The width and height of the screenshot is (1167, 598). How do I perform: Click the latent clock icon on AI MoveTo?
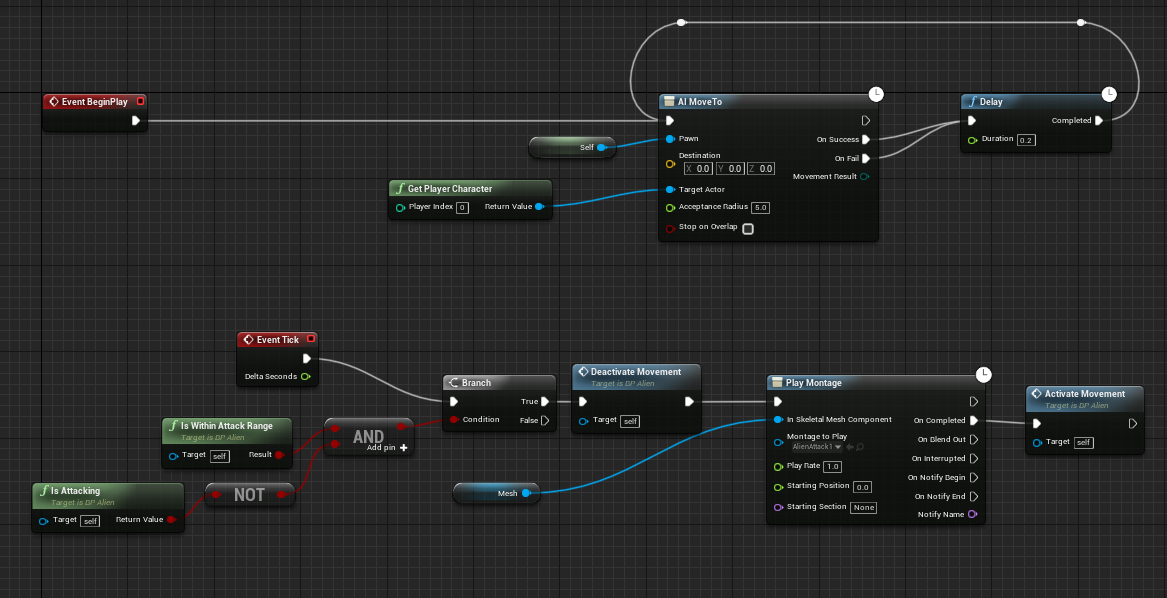[876, 94]
